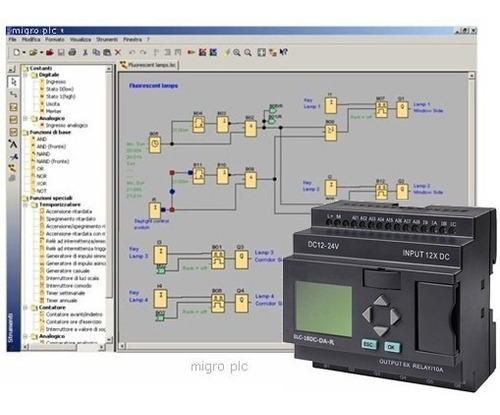Click the Simulation tool icon in left bar
Image resolution: width=500 pixels, height=415 pixels.
click(x=13, y=168)
